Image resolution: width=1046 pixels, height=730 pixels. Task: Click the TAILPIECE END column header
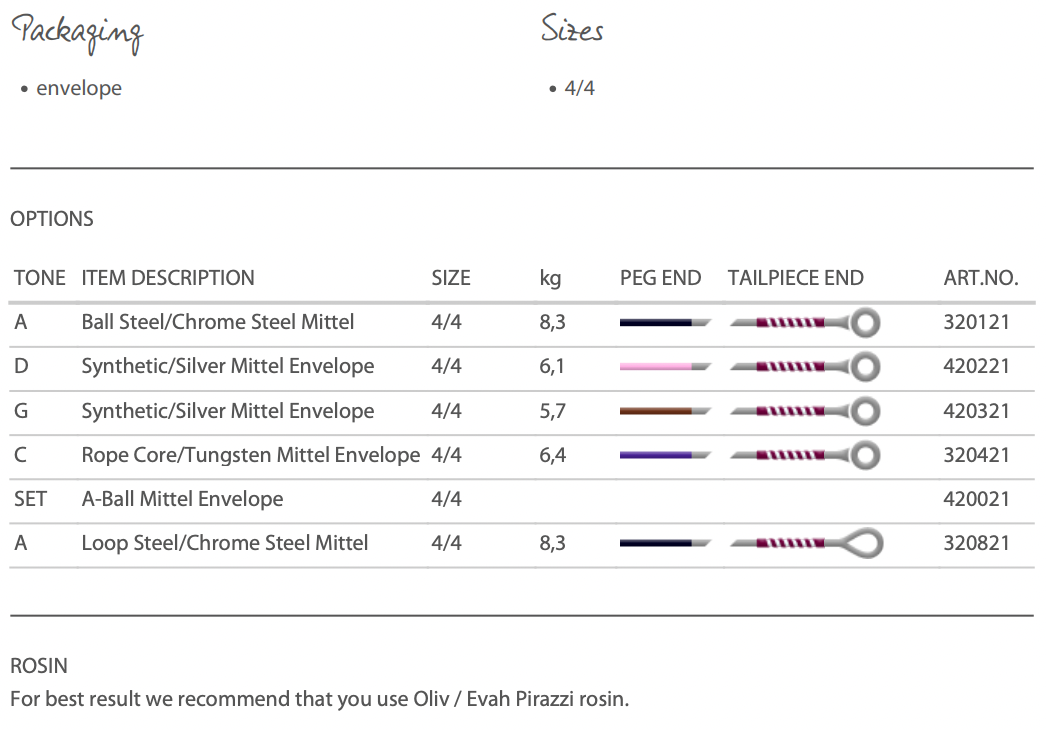coord(795,278)
